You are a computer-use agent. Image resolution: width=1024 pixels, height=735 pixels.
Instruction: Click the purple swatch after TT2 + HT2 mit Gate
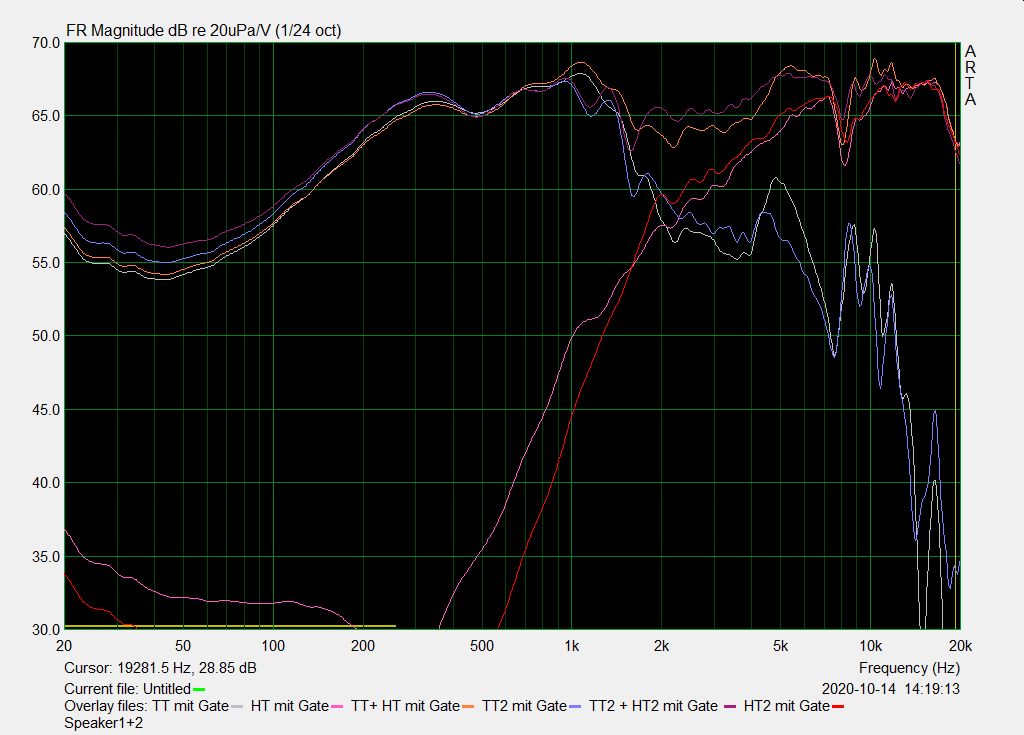coord(731,706)
